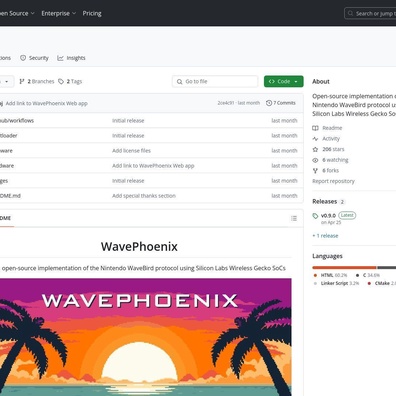Click the Report repository link
Screen dimensions: 396x396
[x=333, y=181]
